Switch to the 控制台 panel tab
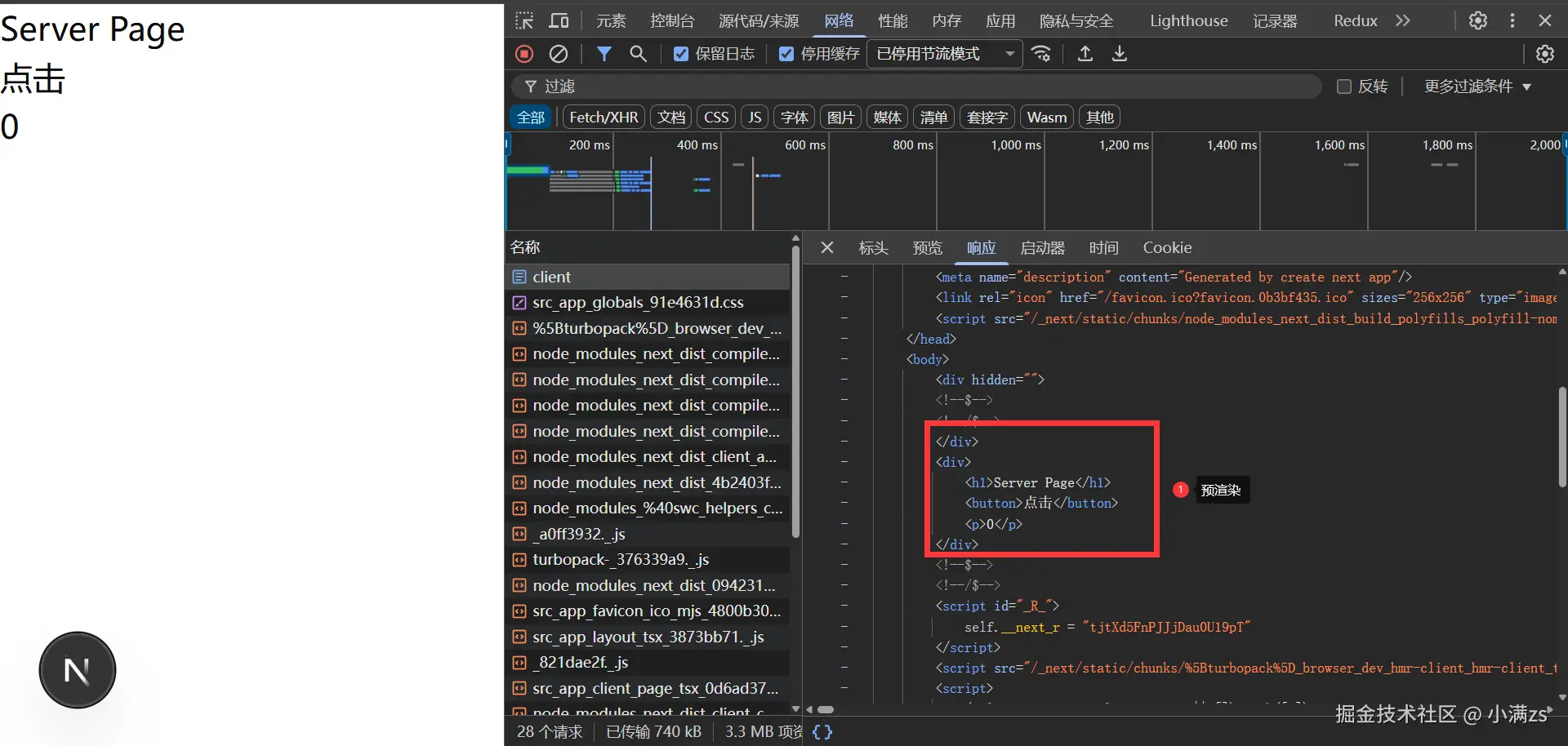 672,20
